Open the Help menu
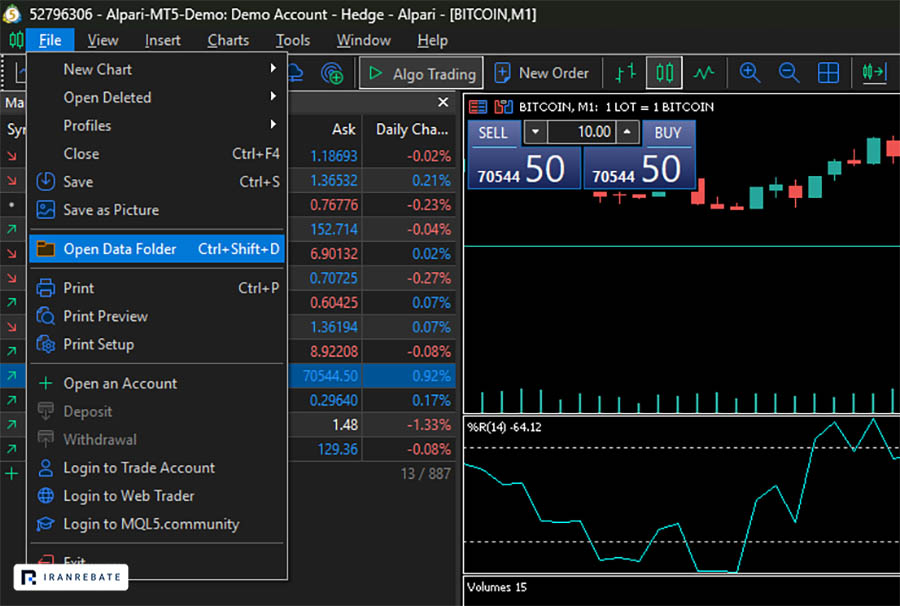The width and height of the screenshot is (900, 606). pos(432,40)
